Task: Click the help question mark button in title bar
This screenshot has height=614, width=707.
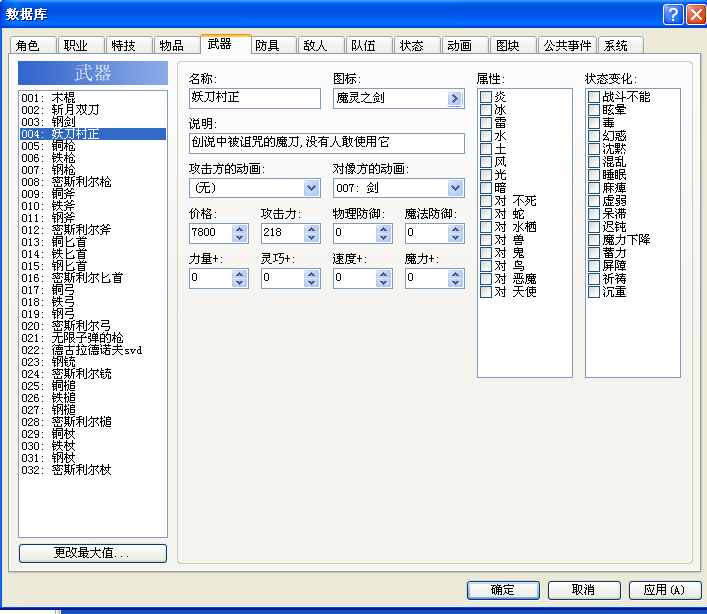Action: pos(673,14)
